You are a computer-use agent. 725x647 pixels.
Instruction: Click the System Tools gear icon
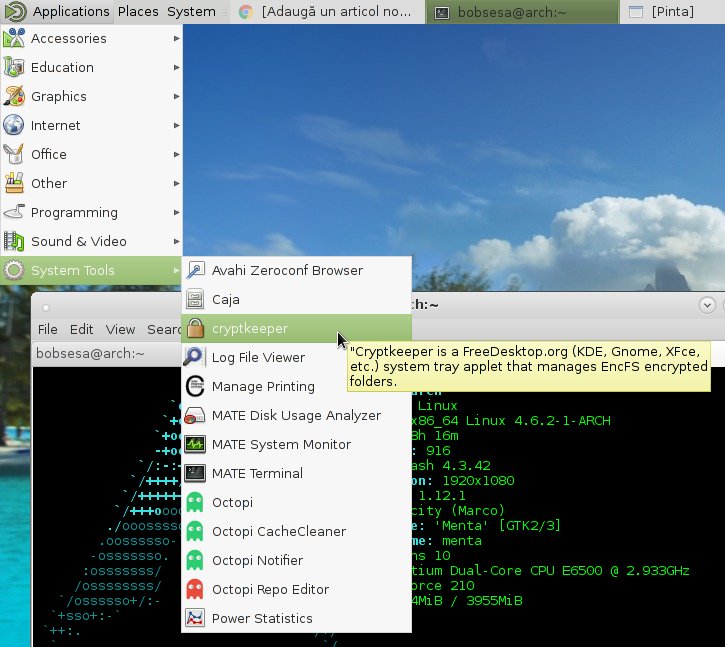point(14,271)
